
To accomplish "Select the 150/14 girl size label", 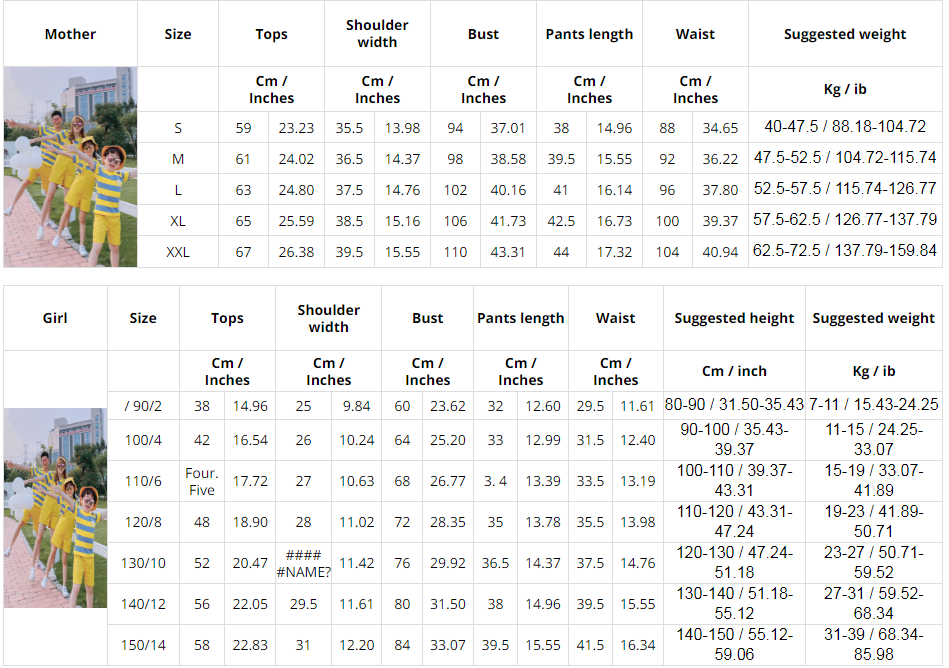I will click(x=143, y=645).
